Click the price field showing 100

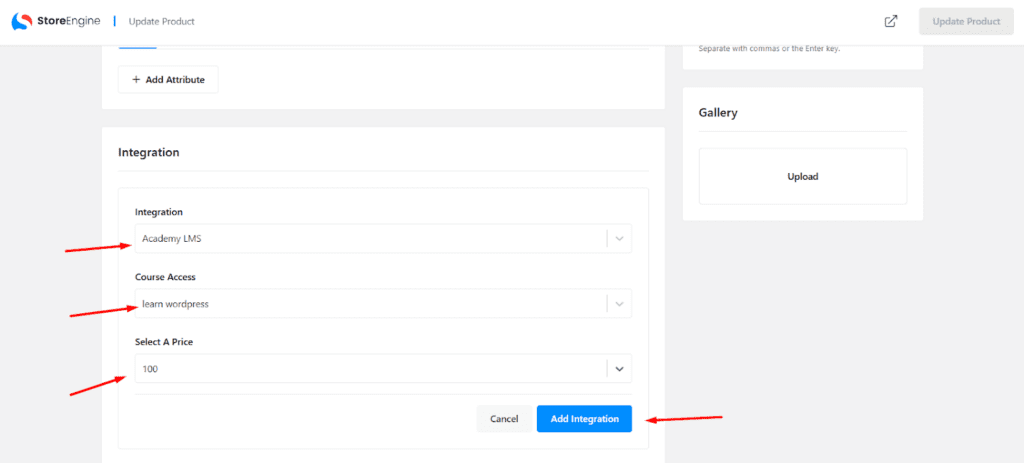click(x=370, y=369)
